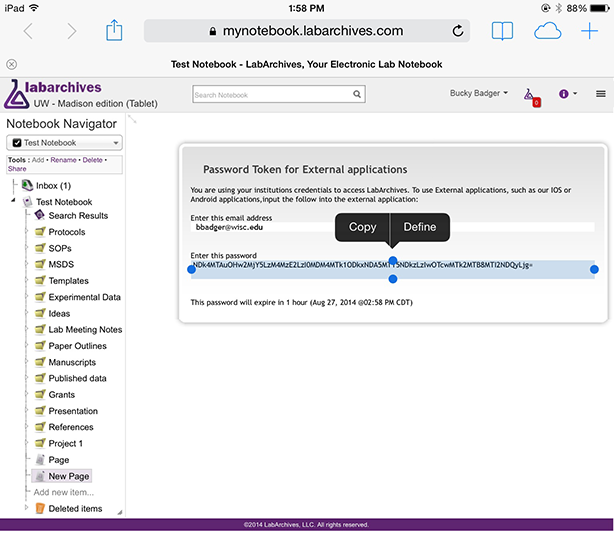Click the Ideas folder icon
The width and height of the screenshot is (614, 538).
(40, 313)
